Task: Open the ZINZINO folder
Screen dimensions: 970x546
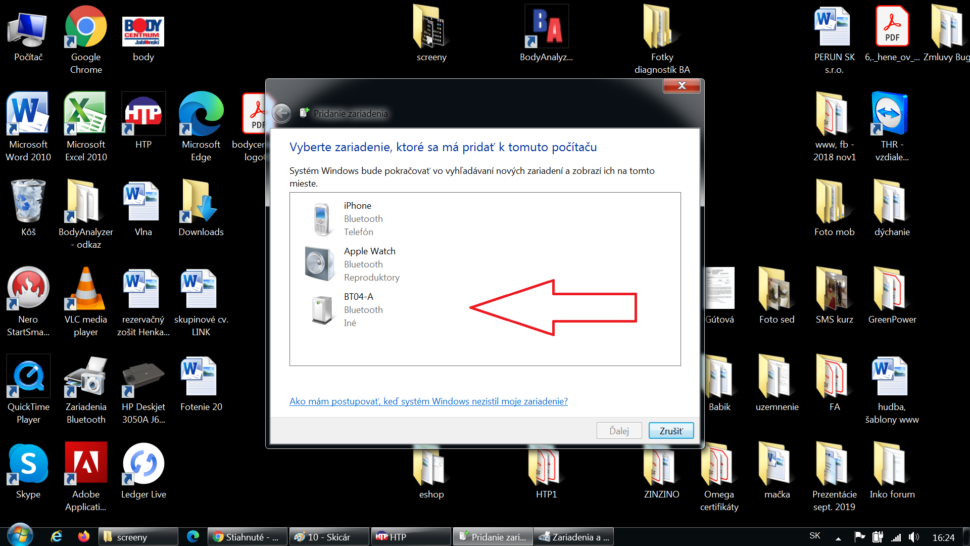Action: point(661,474)
